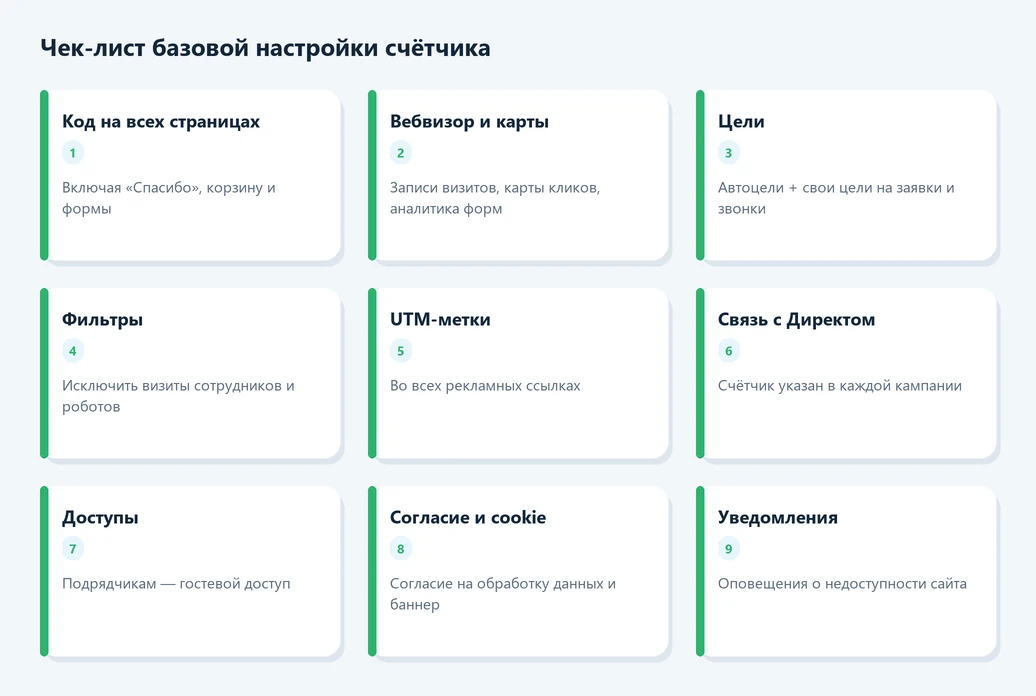
Task: Click text «Записи визитов, карты кликов, аналитика форм»
Action: coord(495,198)
